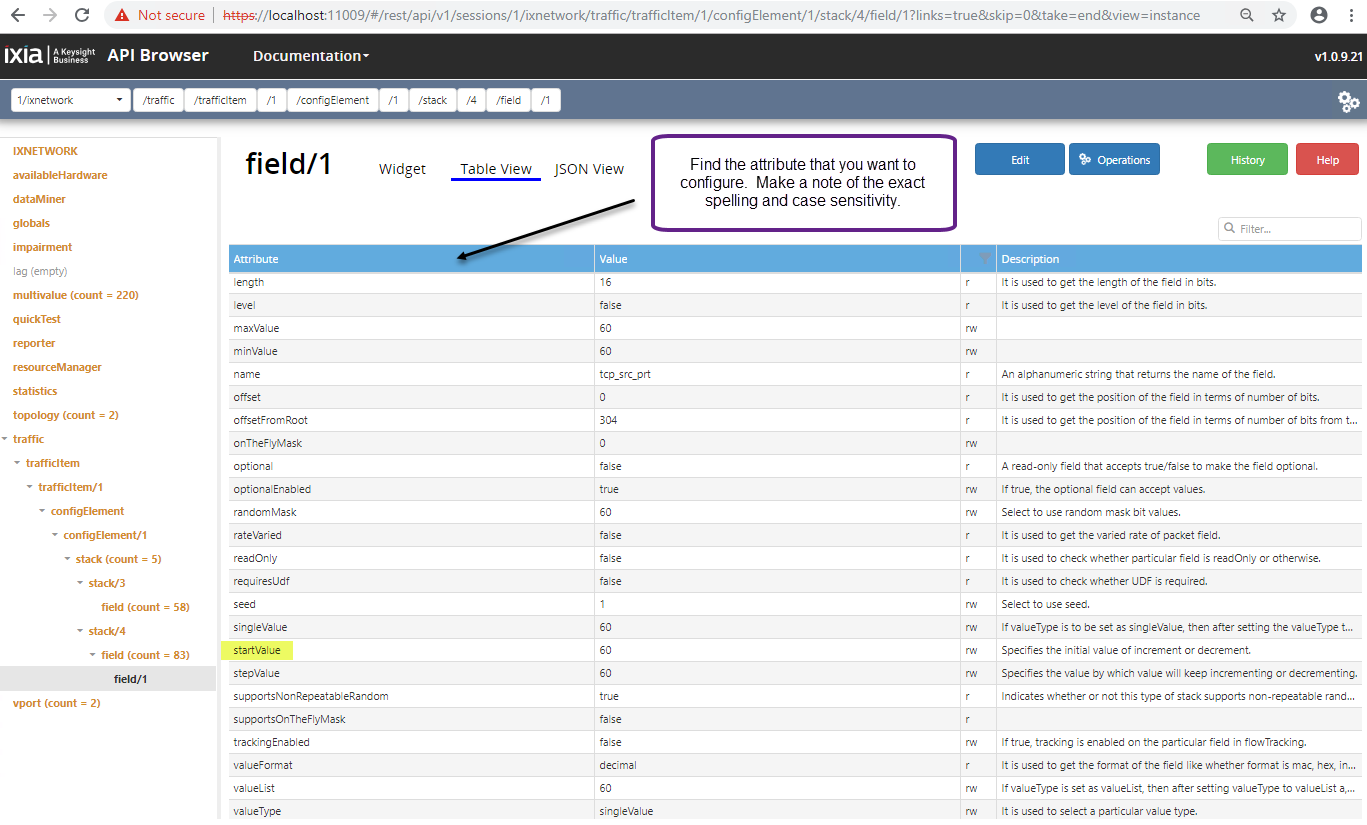Open the Documentation dropdown menu

(x=311, y=56)
